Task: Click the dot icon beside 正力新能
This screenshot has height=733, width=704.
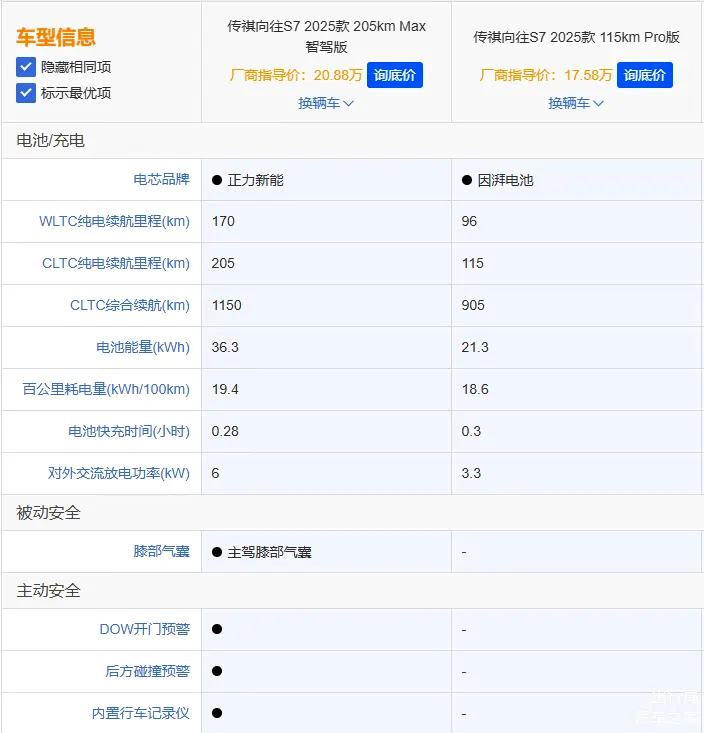Action: coord(217,181)
